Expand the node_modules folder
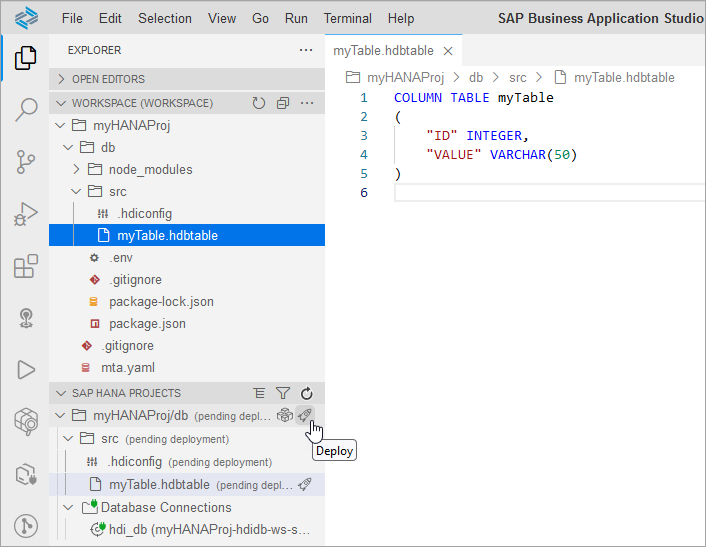The image size is (706, 547). tap(76, 169)
